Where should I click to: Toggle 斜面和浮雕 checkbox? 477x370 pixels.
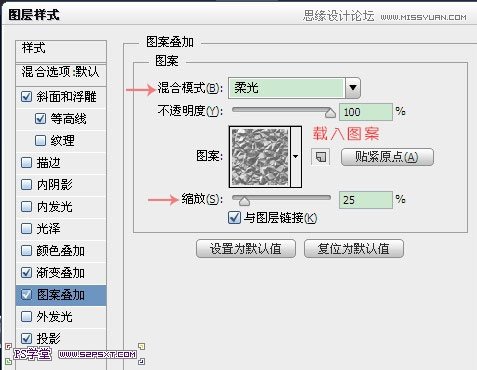click(26, 97)
